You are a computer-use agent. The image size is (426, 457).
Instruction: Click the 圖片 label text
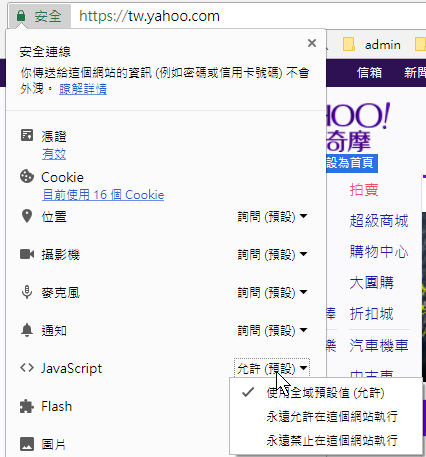54,444
